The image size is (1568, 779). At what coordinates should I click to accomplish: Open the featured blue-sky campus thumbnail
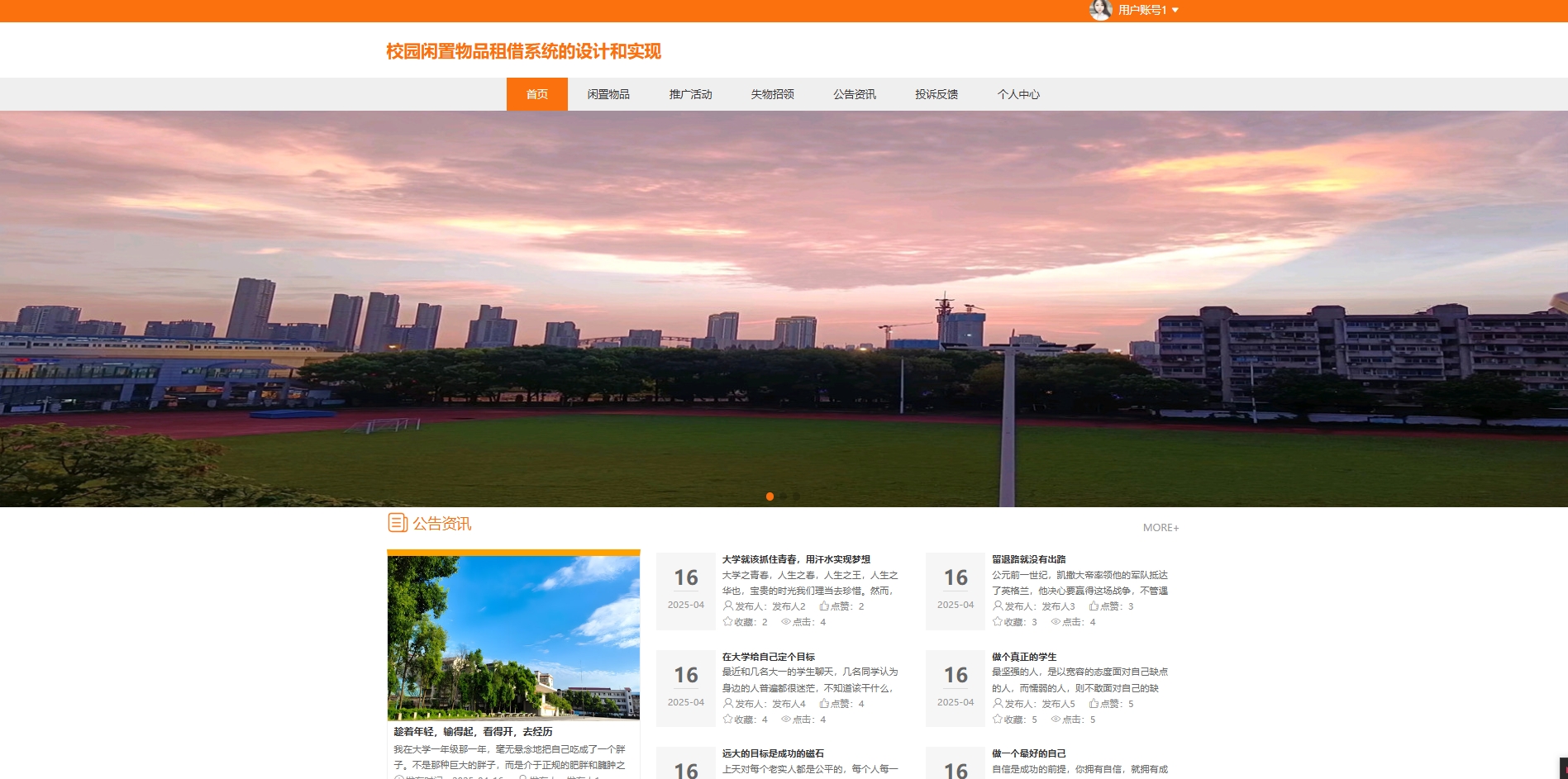[513, 638]
